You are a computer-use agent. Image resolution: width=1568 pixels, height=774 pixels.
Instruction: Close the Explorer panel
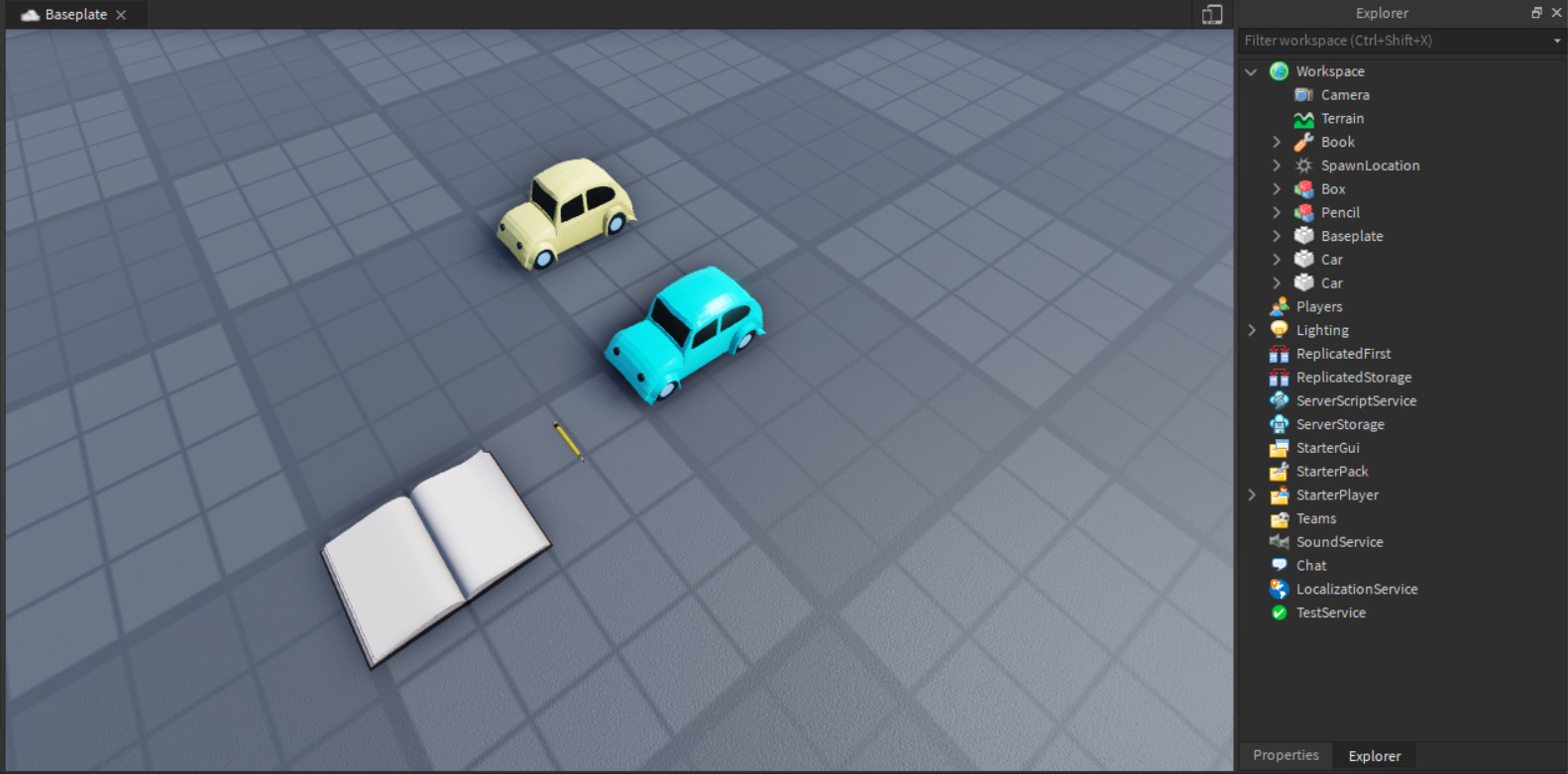click(x=1556, y=13)
